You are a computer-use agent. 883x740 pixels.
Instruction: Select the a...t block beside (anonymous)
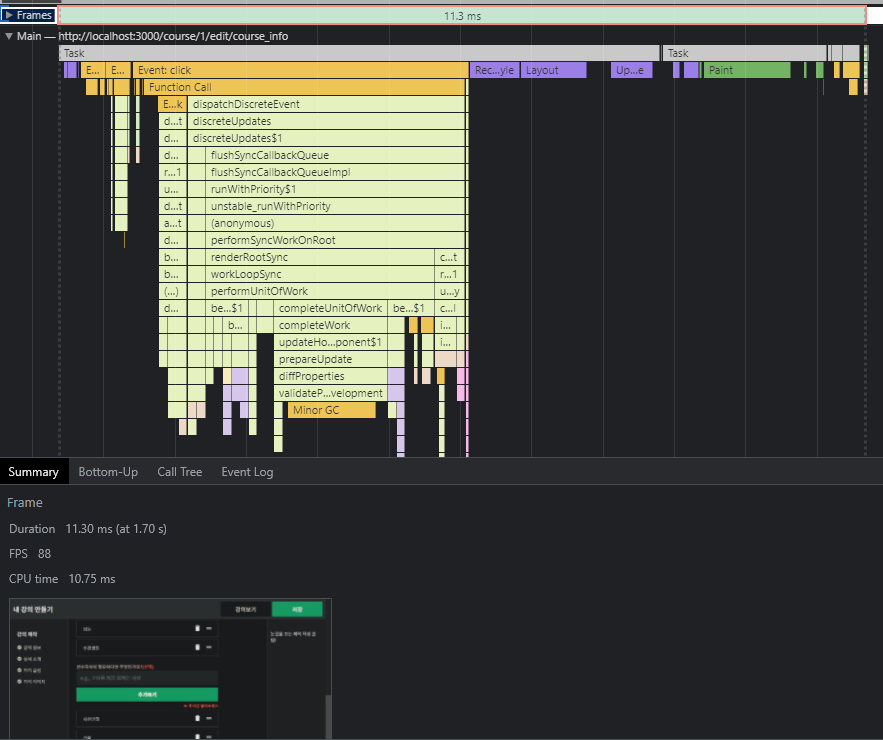coord(172,223)
